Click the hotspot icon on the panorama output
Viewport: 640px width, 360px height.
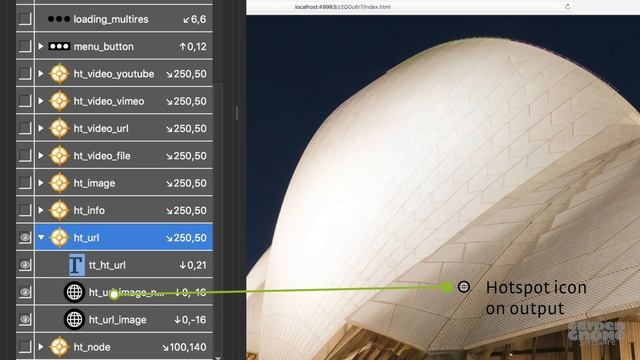pyautogui.click(x=463, y=287)
